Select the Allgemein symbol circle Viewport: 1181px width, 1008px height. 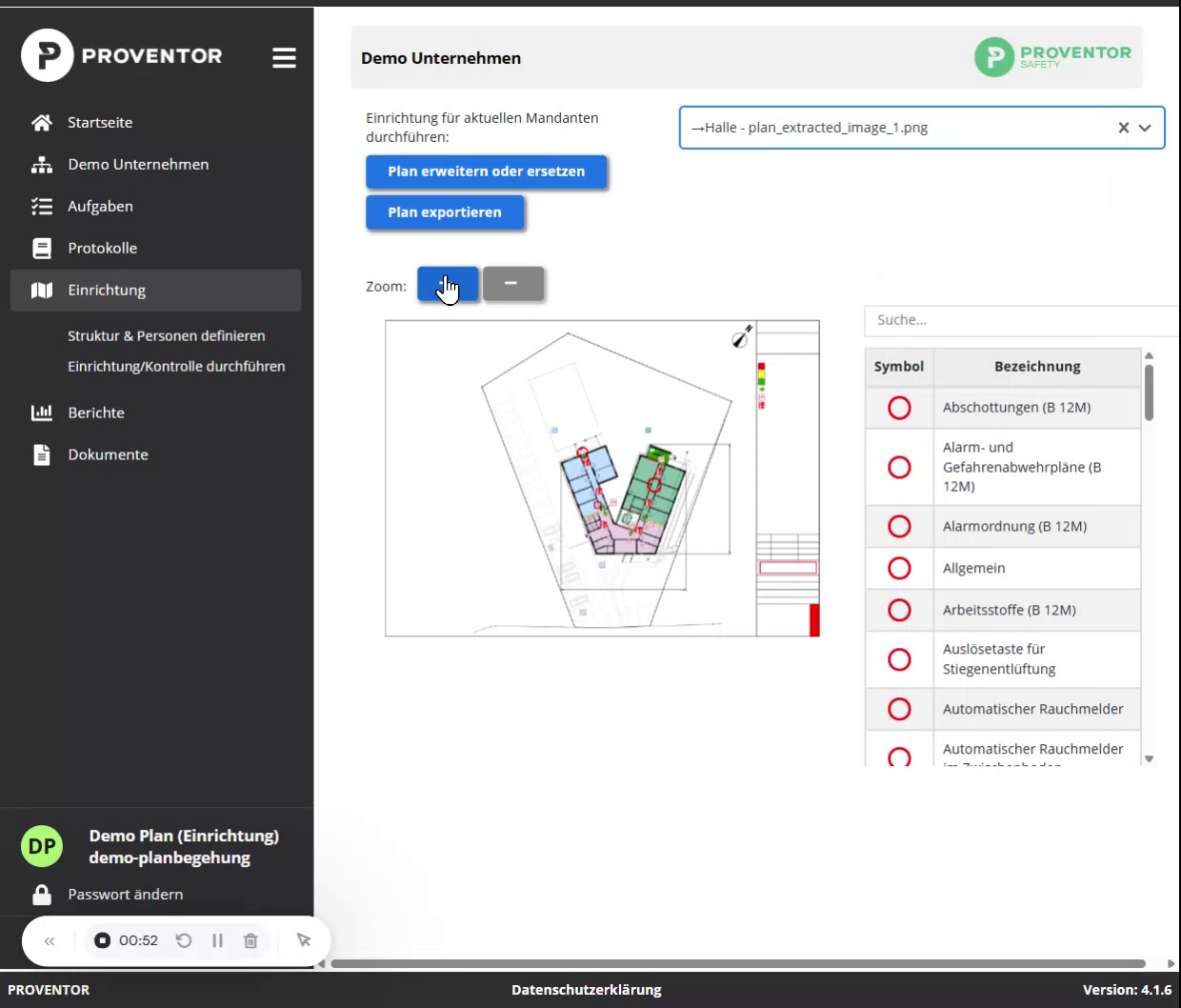point(899,568)
